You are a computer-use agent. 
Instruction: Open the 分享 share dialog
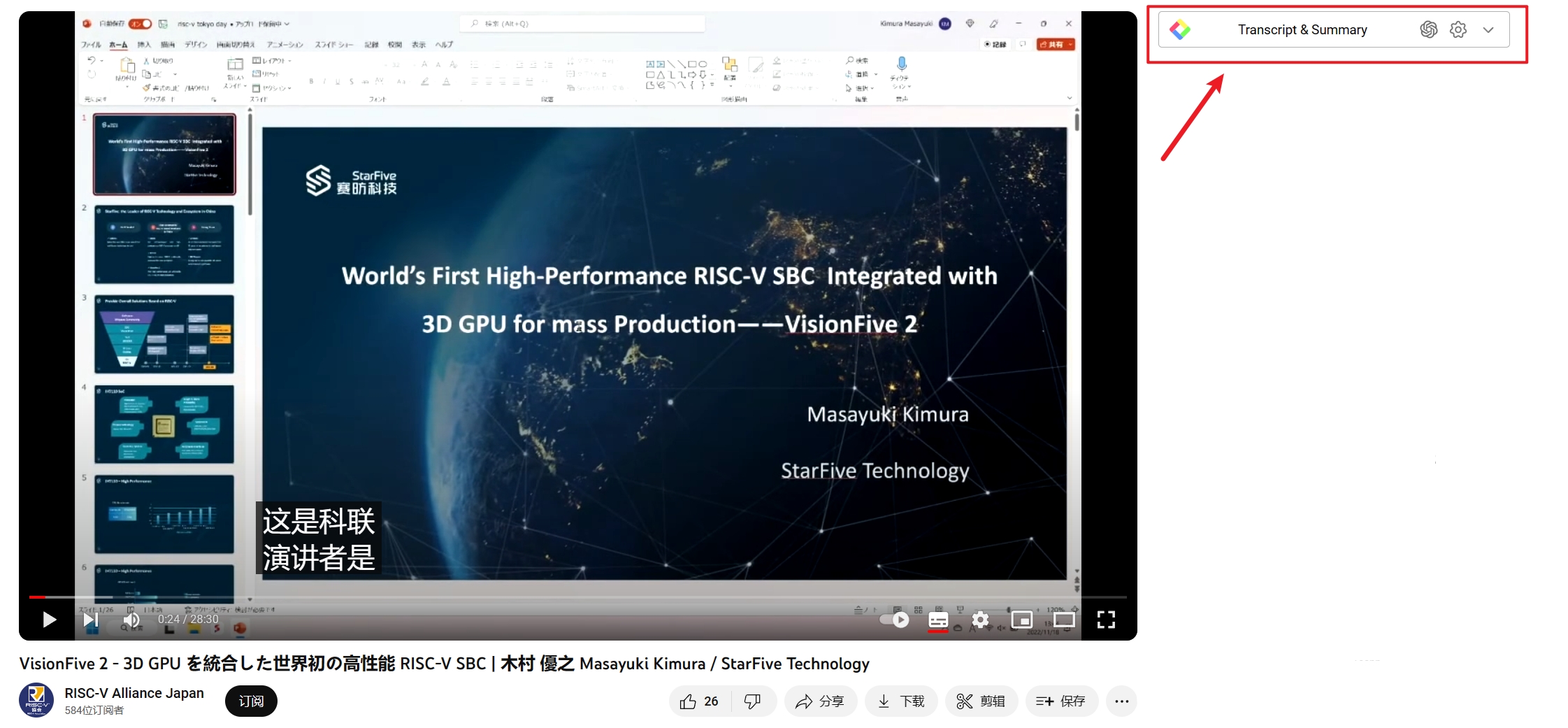point(820,701)
